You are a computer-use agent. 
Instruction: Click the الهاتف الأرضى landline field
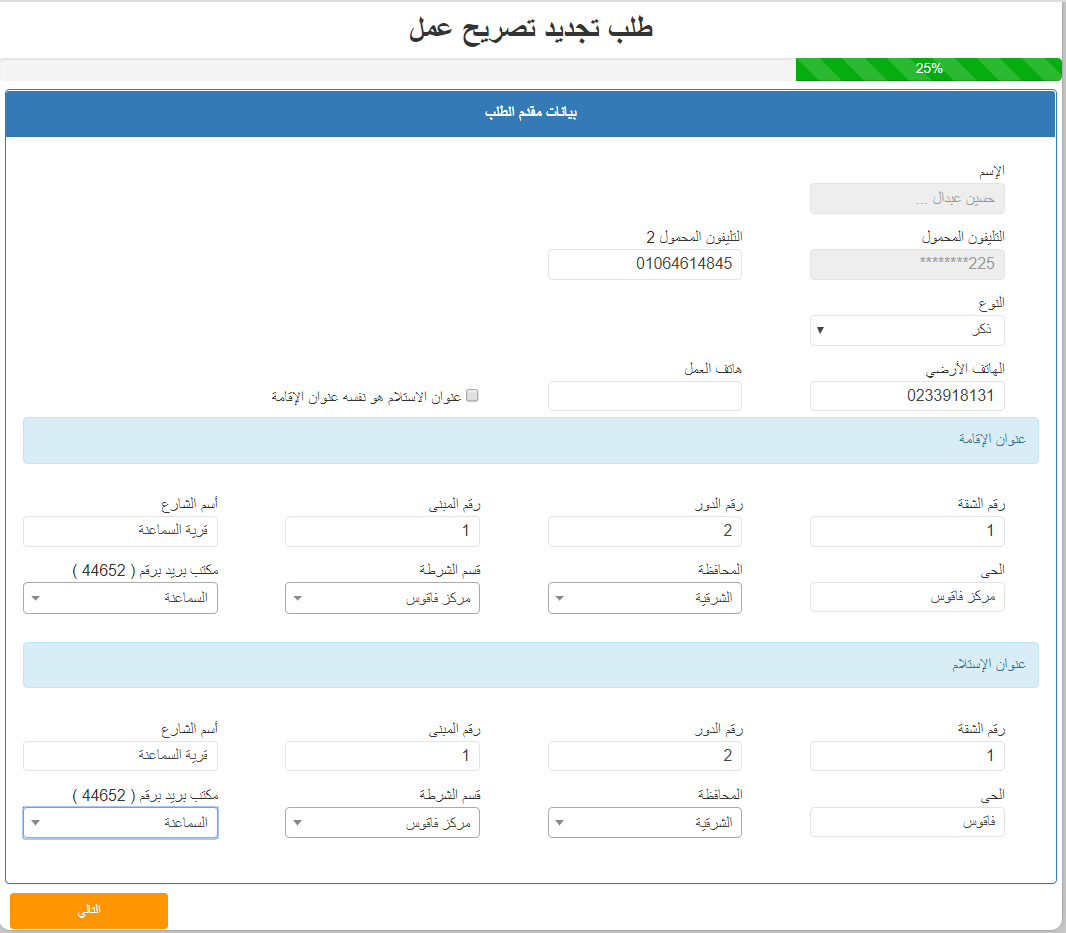906,396
